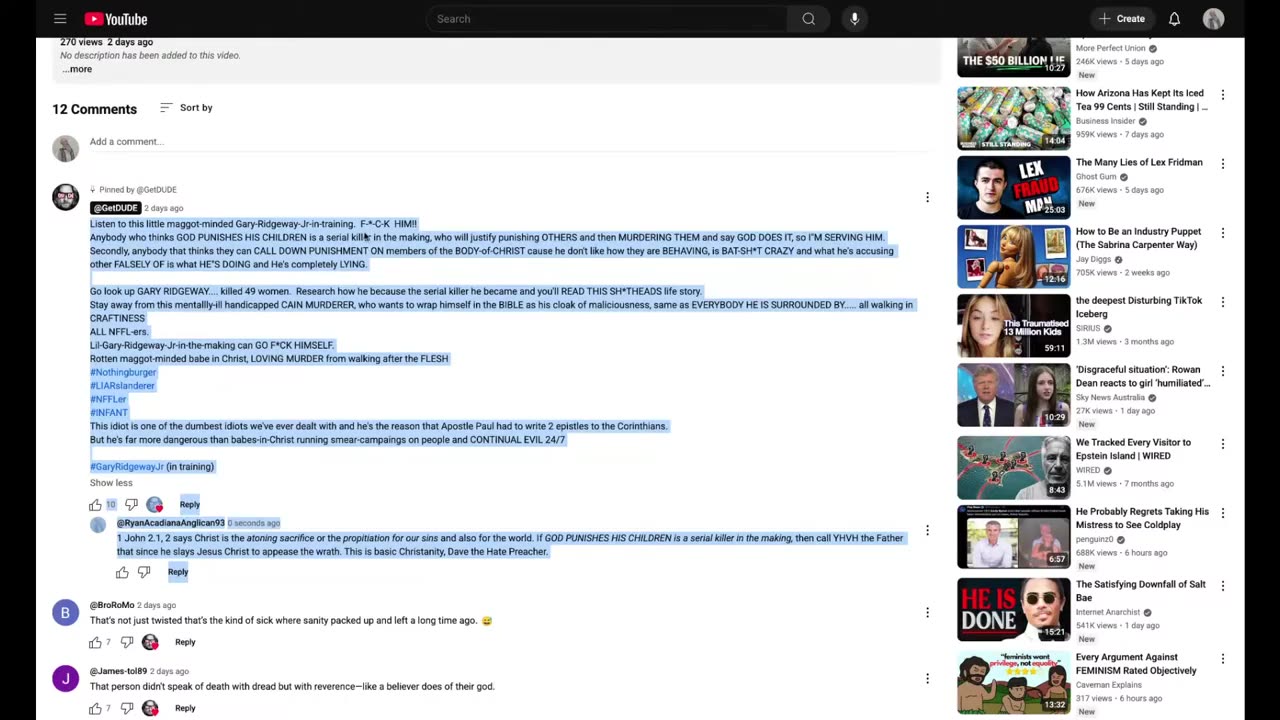Open the @James-tol89 channel link
Image resolution: width=1280 pixels, height=720 pixels.
click(x=118, y=671)
